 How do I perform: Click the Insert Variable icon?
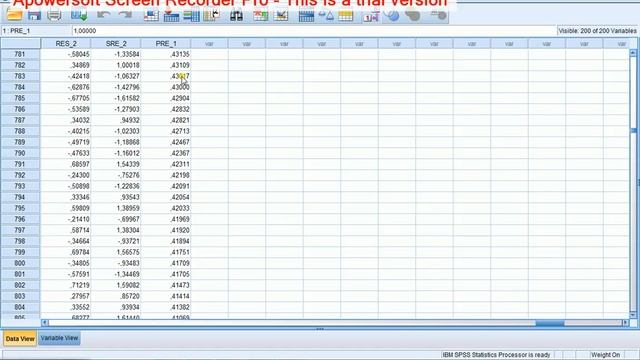(281, 16)
